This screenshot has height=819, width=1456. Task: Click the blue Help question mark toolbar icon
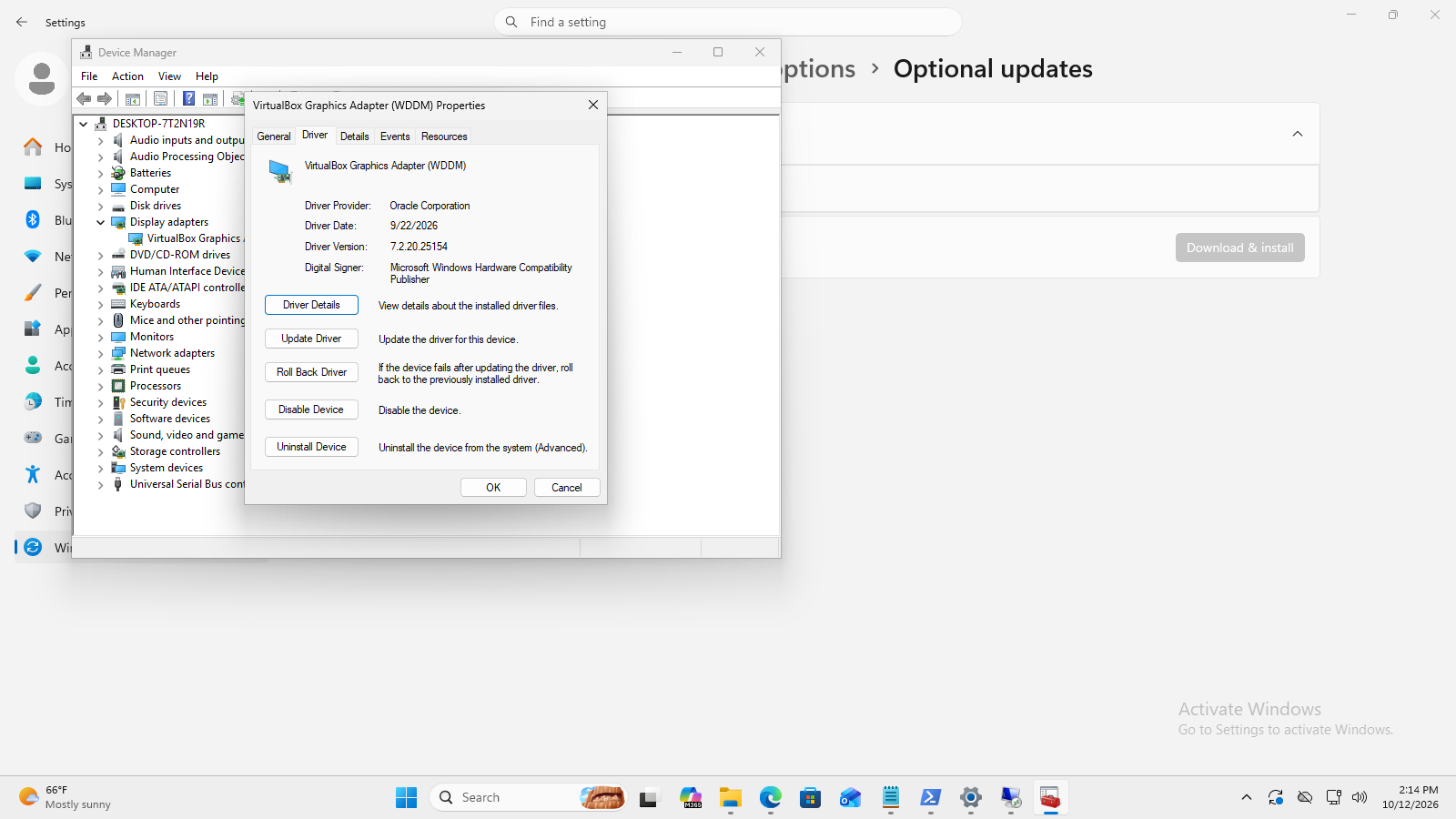[188, 99]
